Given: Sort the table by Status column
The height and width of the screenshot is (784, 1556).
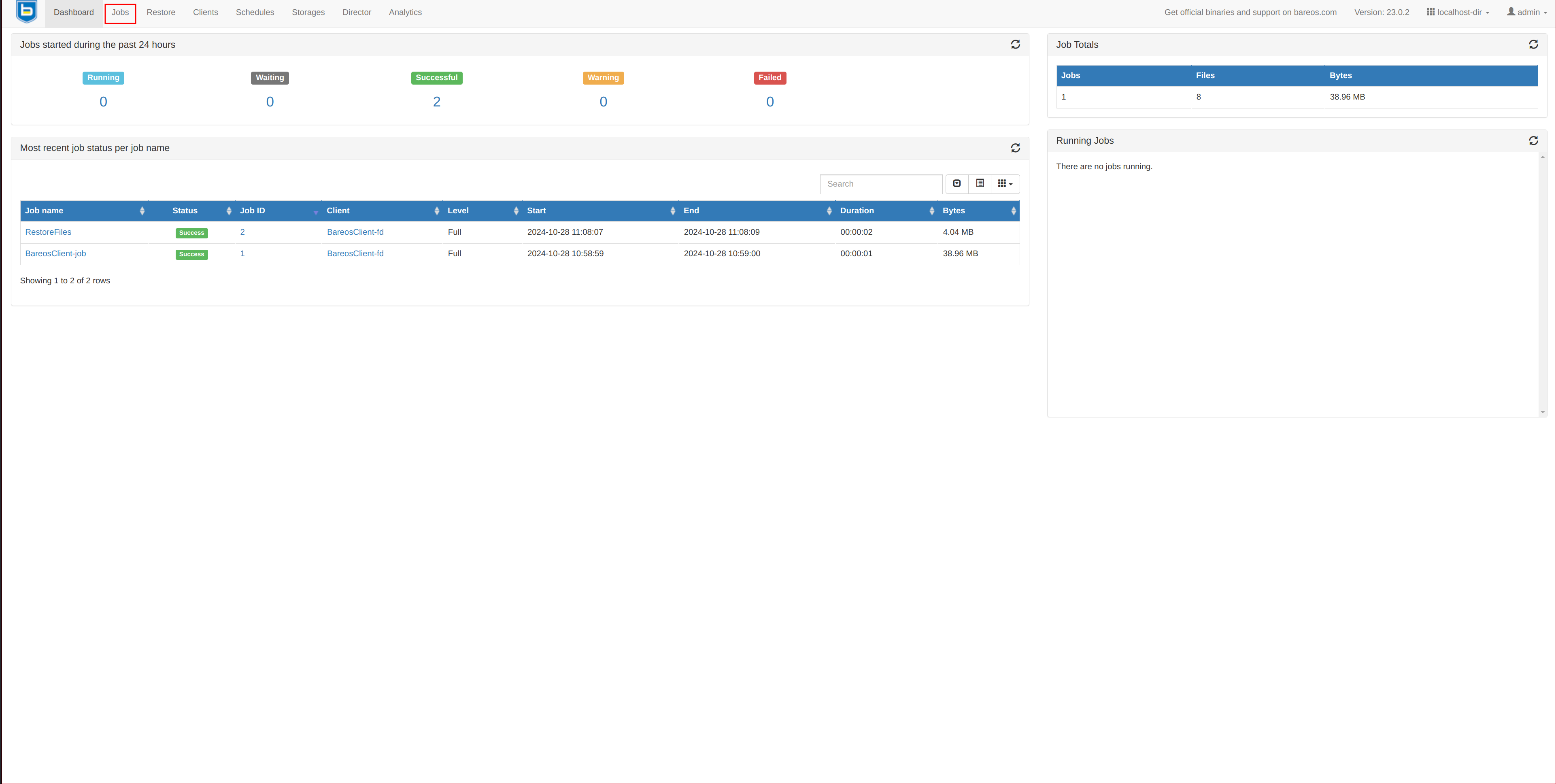Looking at the screenshot, I should pos(185,211).
